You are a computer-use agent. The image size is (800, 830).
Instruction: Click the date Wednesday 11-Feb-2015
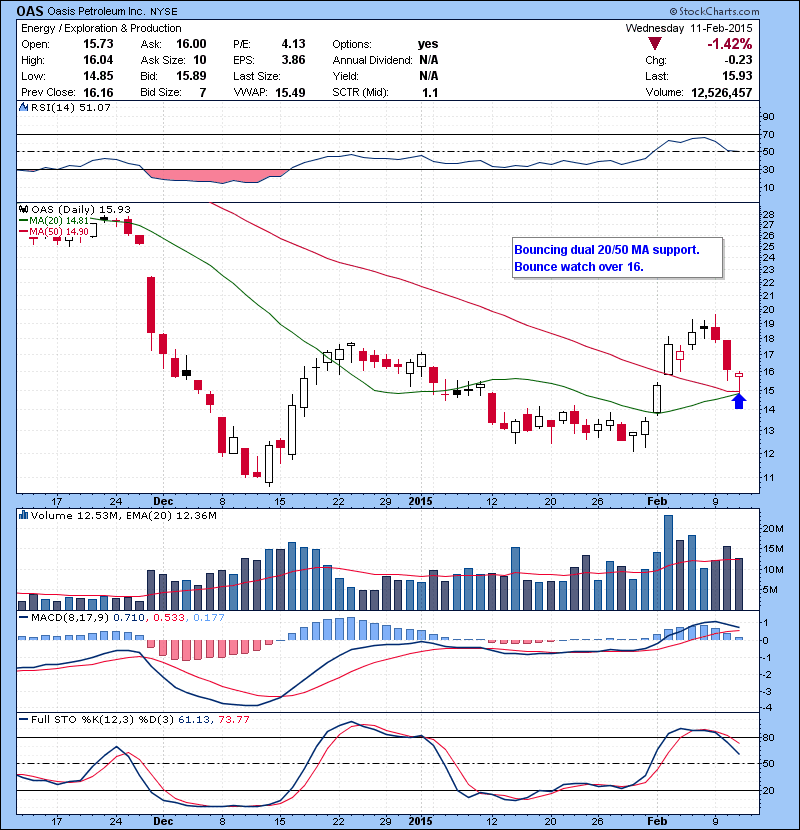point(689,28)
